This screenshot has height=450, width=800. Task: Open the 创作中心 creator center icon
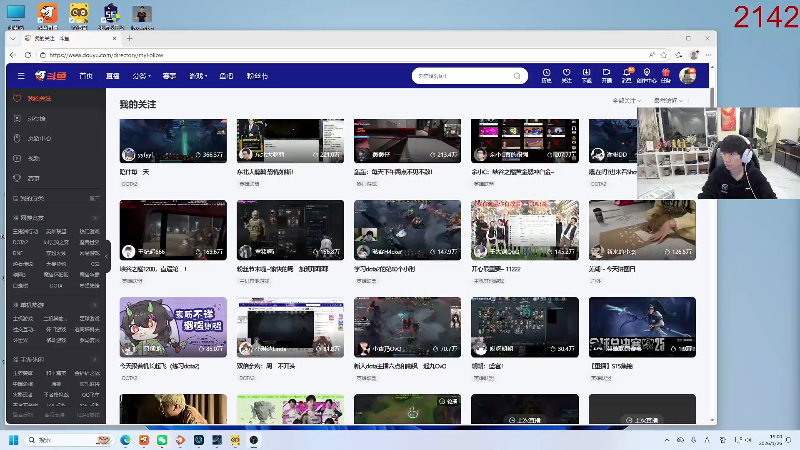tap(646, 76)
